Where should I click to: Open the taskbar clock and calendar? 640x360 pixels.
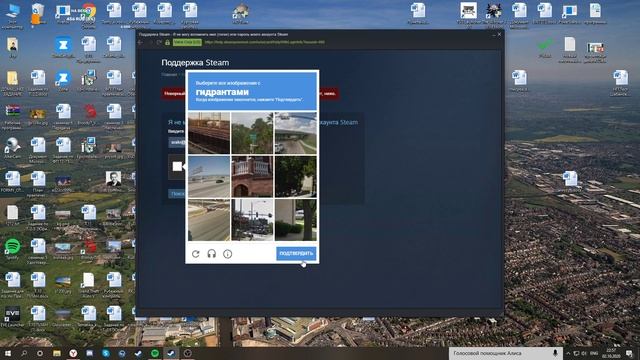point(611,353)
